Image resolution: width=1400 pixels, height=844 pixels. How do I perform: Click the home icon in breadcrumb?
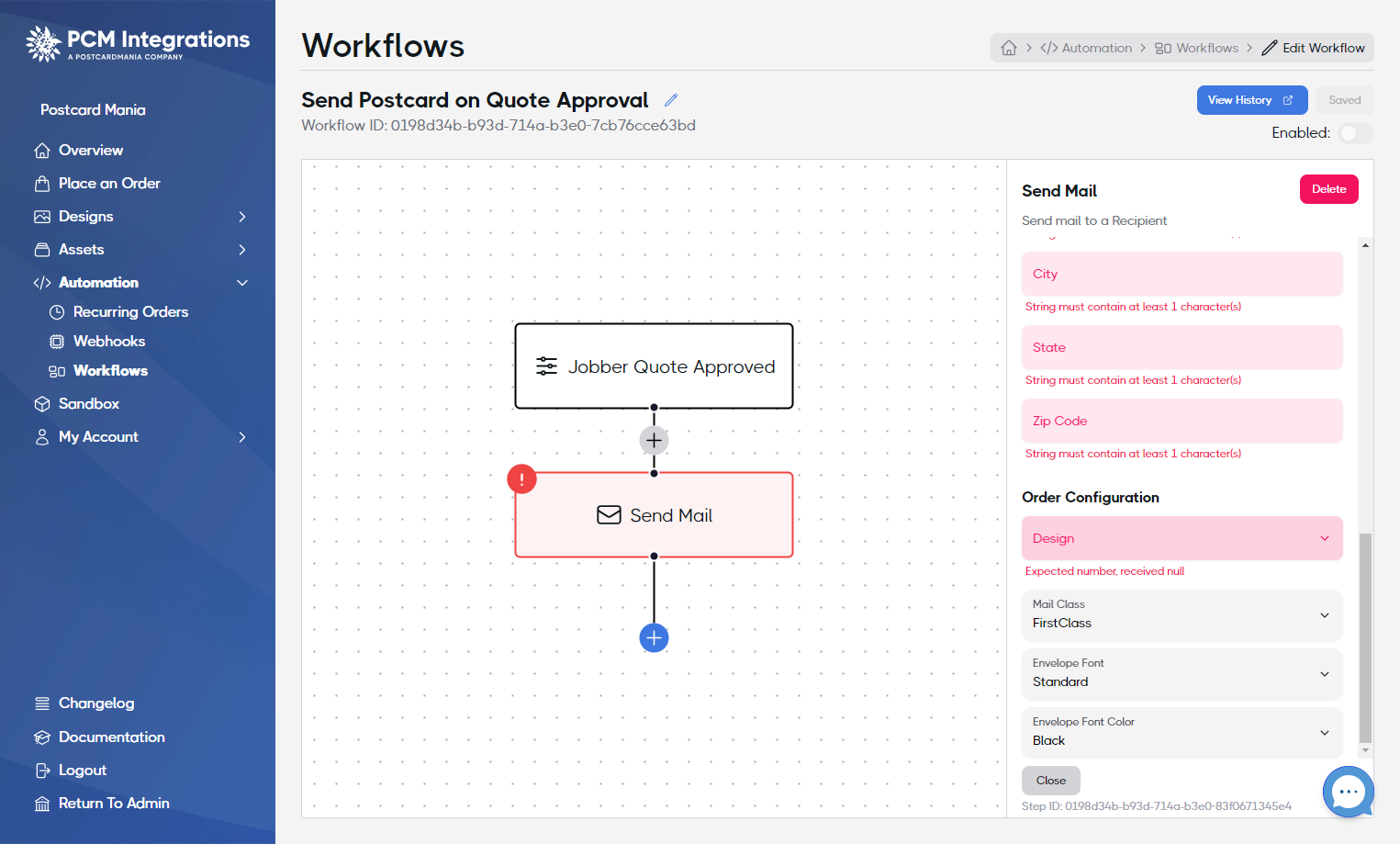pos(1009,48)
